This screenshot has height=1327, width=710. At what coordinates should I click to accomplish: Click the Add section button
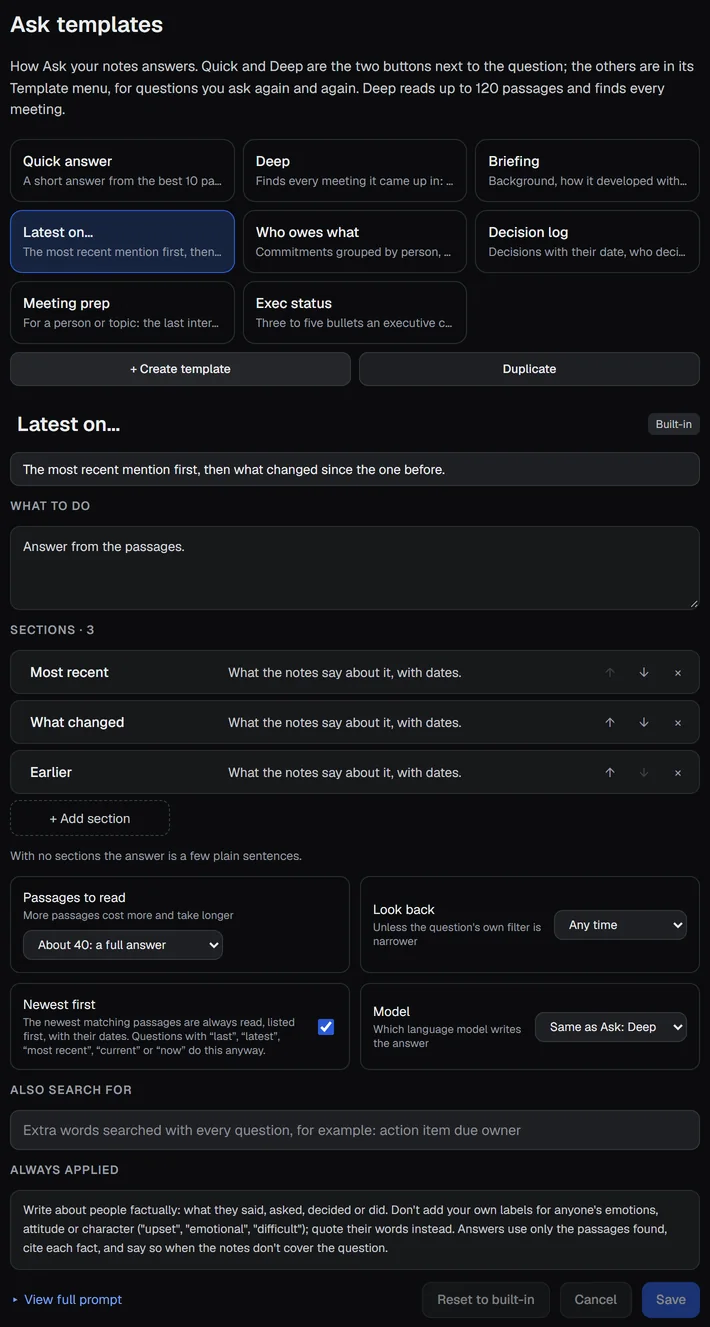[90, 818]
